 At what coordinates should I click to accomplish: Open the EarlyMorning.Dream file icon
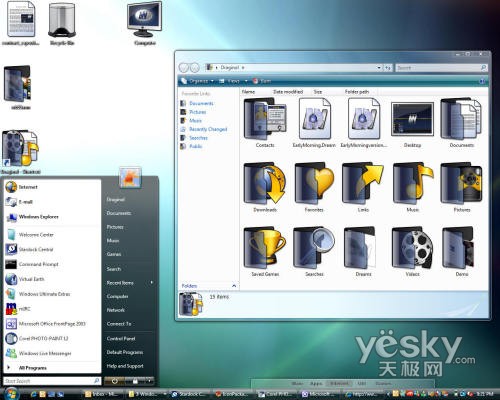pos(314,118)
